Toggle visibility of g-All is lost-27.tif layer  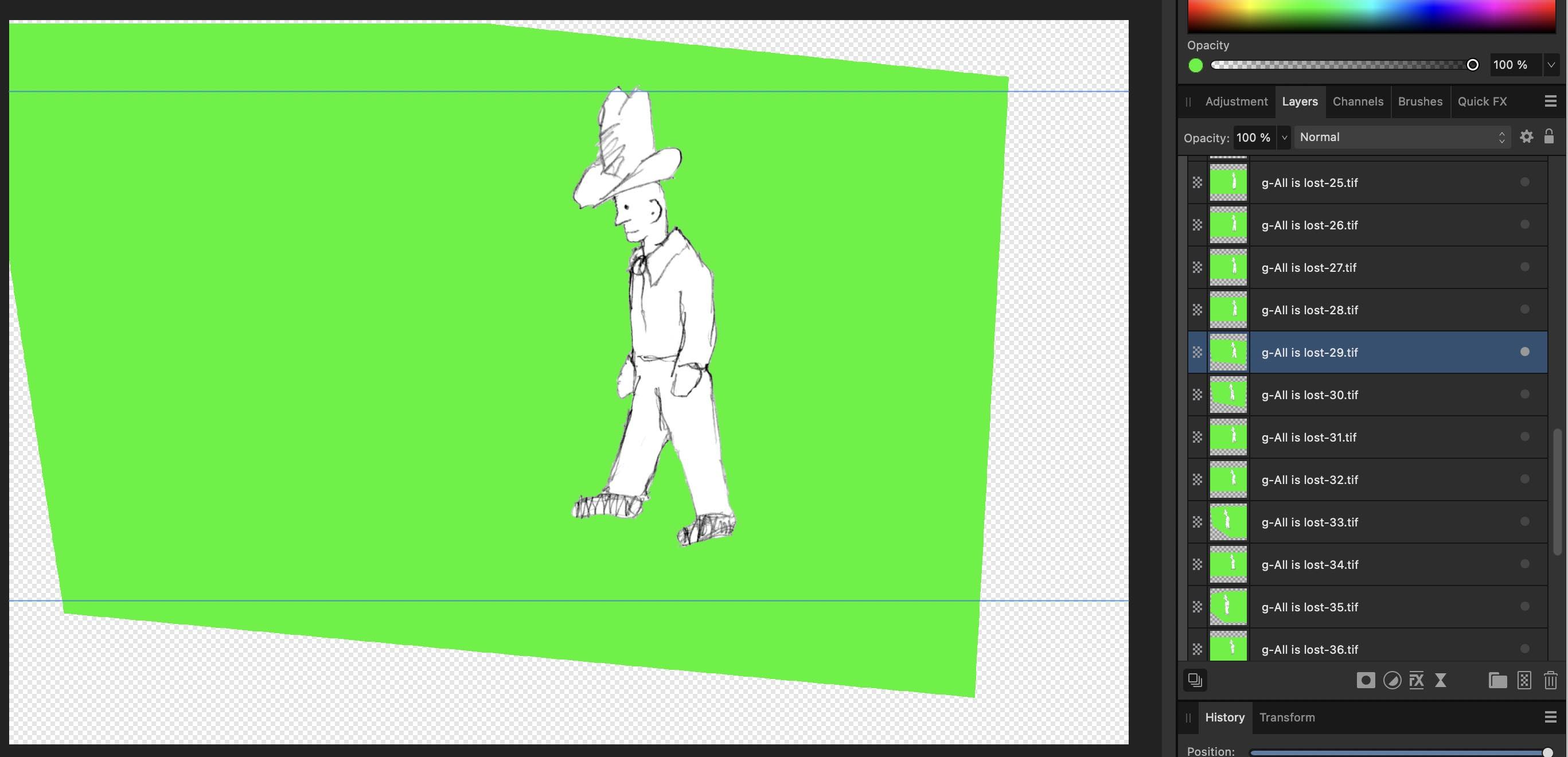pos(1524,267)
